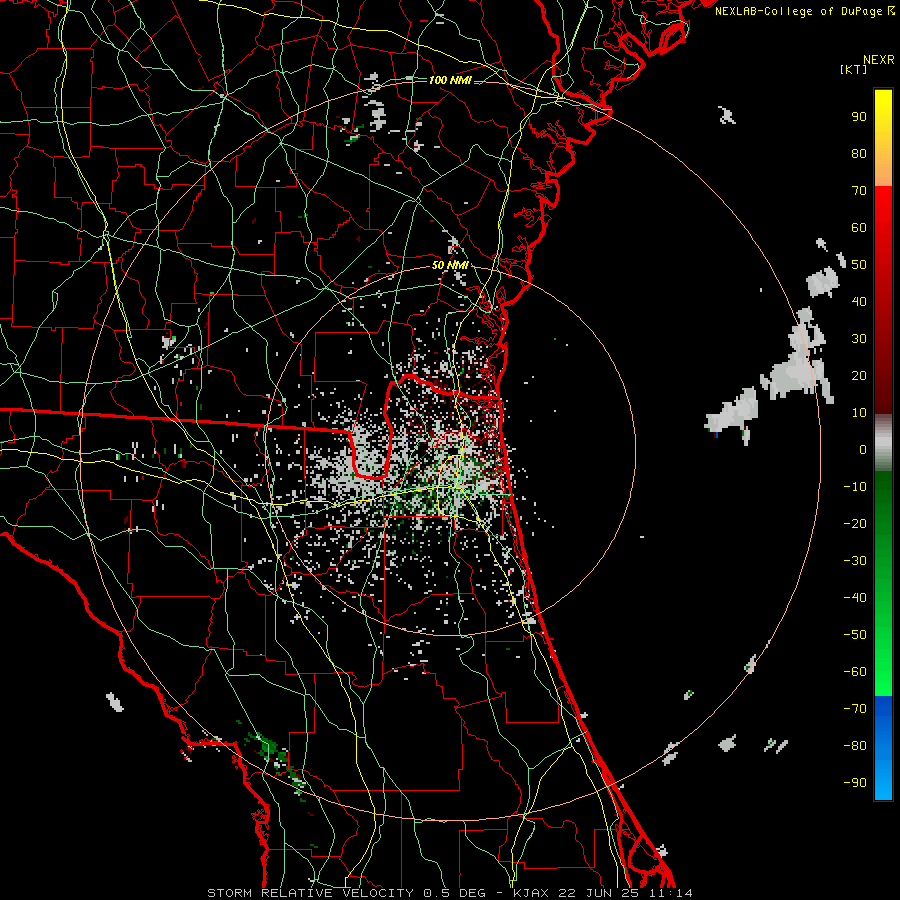Viewport: 900px width, 900px height.
Task: Click the NEXR label above the color scale
Action: pyautogui.click(x=878, y=60)
